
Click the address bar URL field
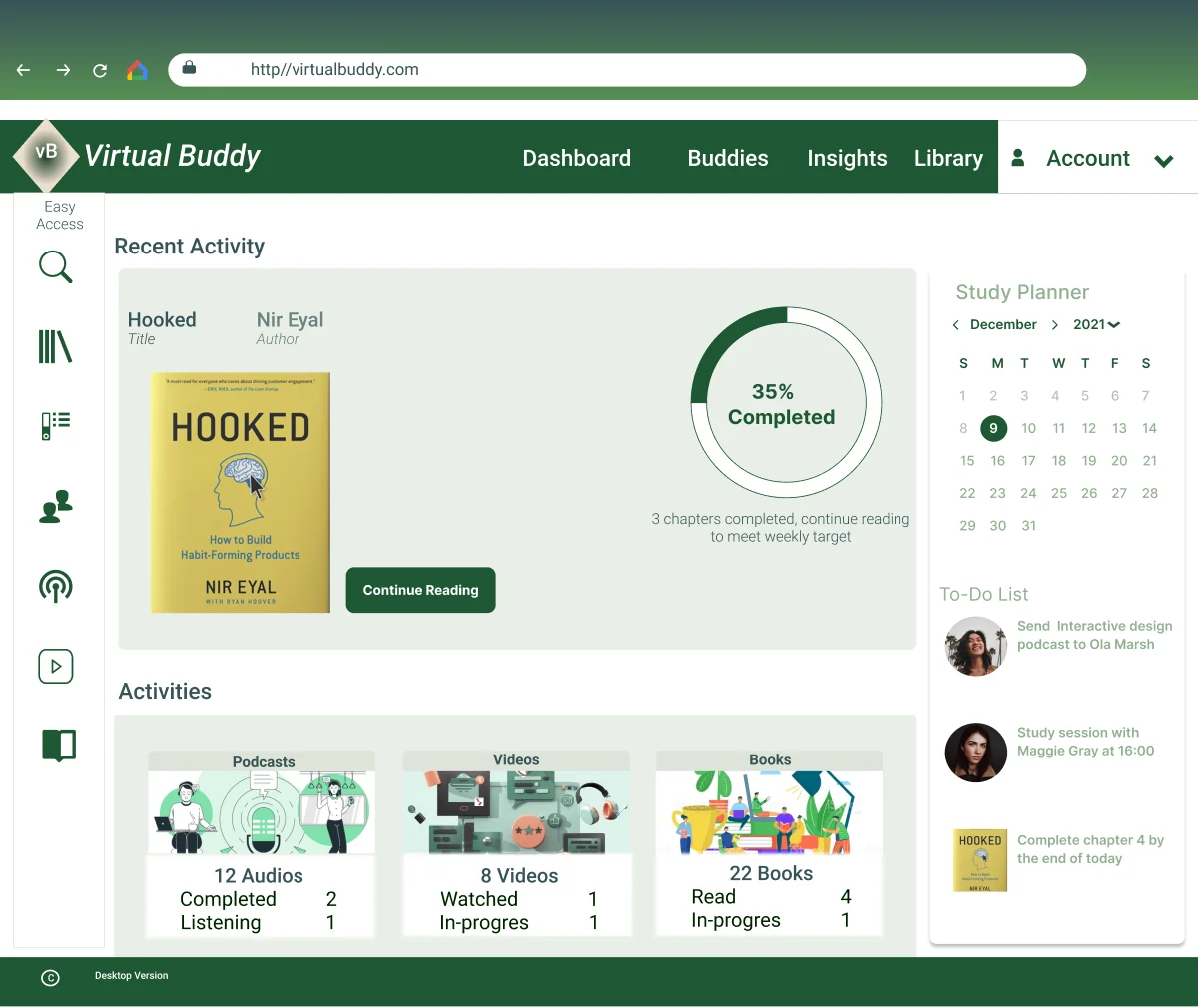[627, 70]
